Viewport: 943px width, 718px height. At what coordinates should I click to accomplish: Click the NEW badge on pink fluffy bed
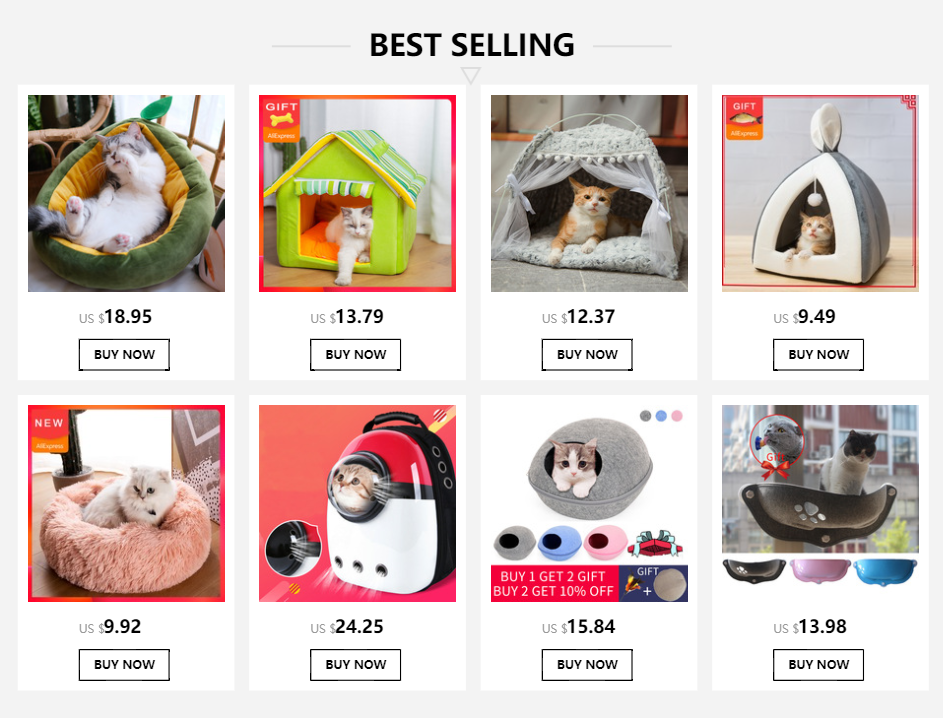coord(49,431)
